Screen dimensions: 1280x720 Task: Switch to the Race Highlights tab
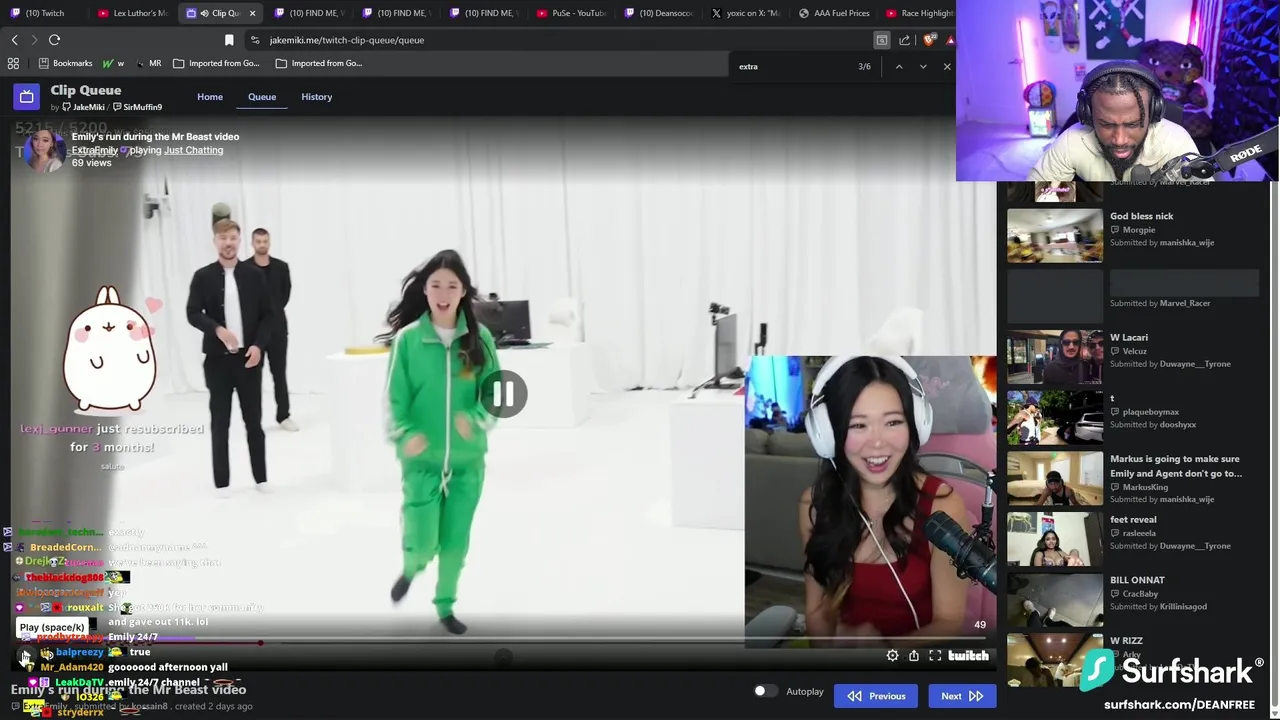[x=920, y=13]
